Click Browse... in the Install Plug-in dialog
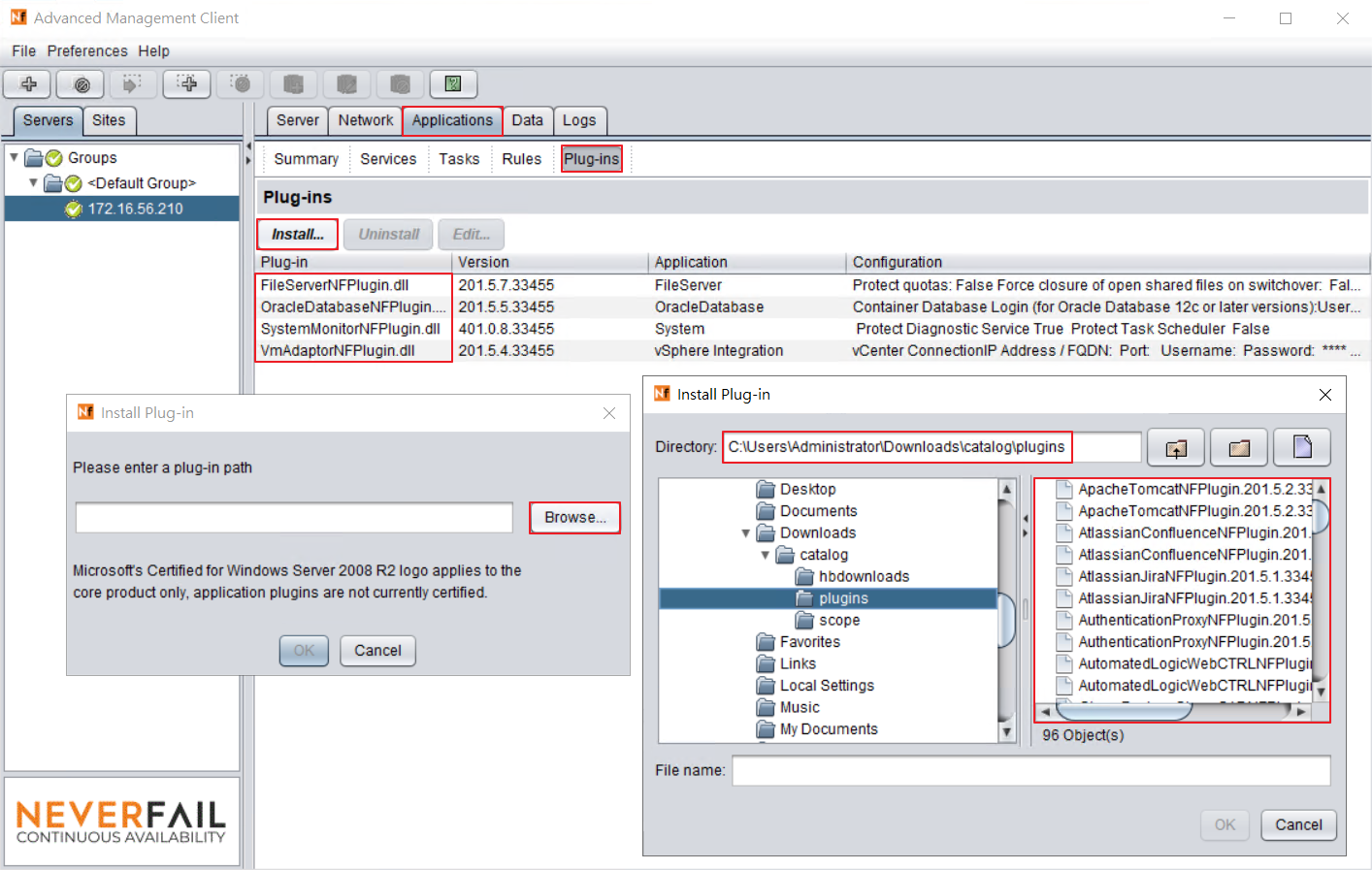1372x870 pixels. click(x=575, y=518)
